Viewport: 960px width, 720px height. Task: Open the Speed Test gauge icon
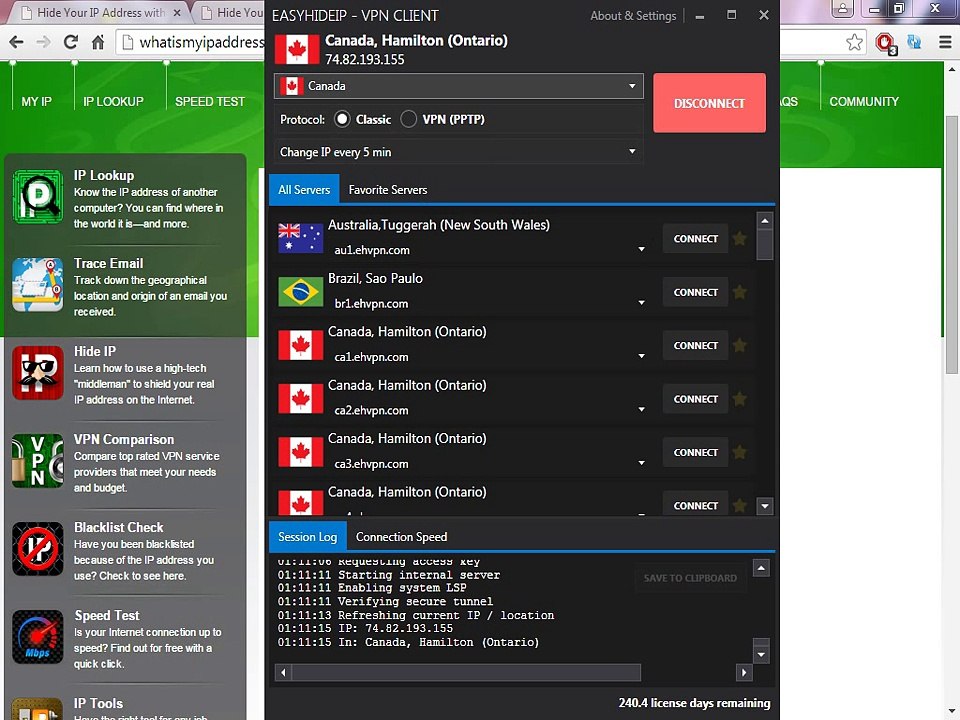pyautogui.click(x=38, y=637)
